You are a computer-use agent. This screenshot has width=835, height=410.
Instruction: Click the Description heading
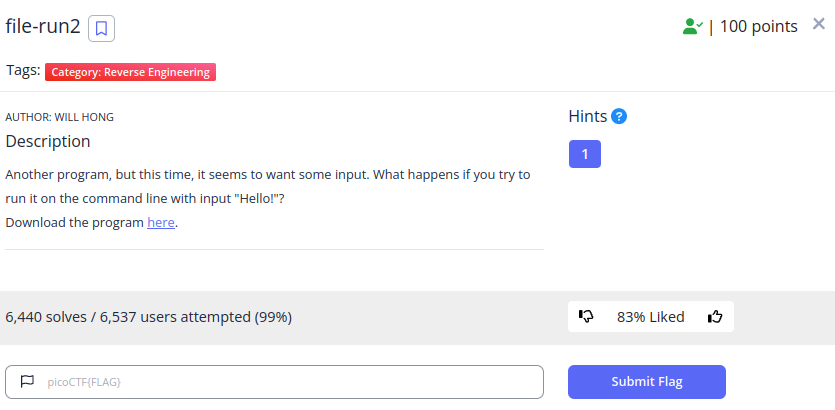point(48,142)
